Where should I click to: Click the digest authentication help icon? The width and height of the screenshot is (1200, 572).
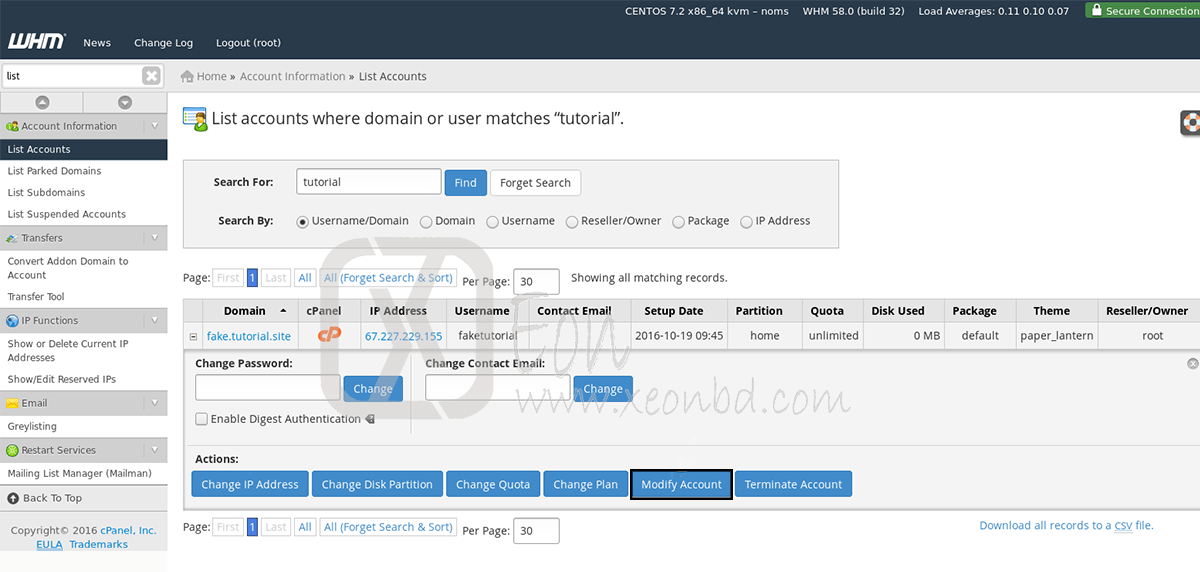(x=370, y=420)
